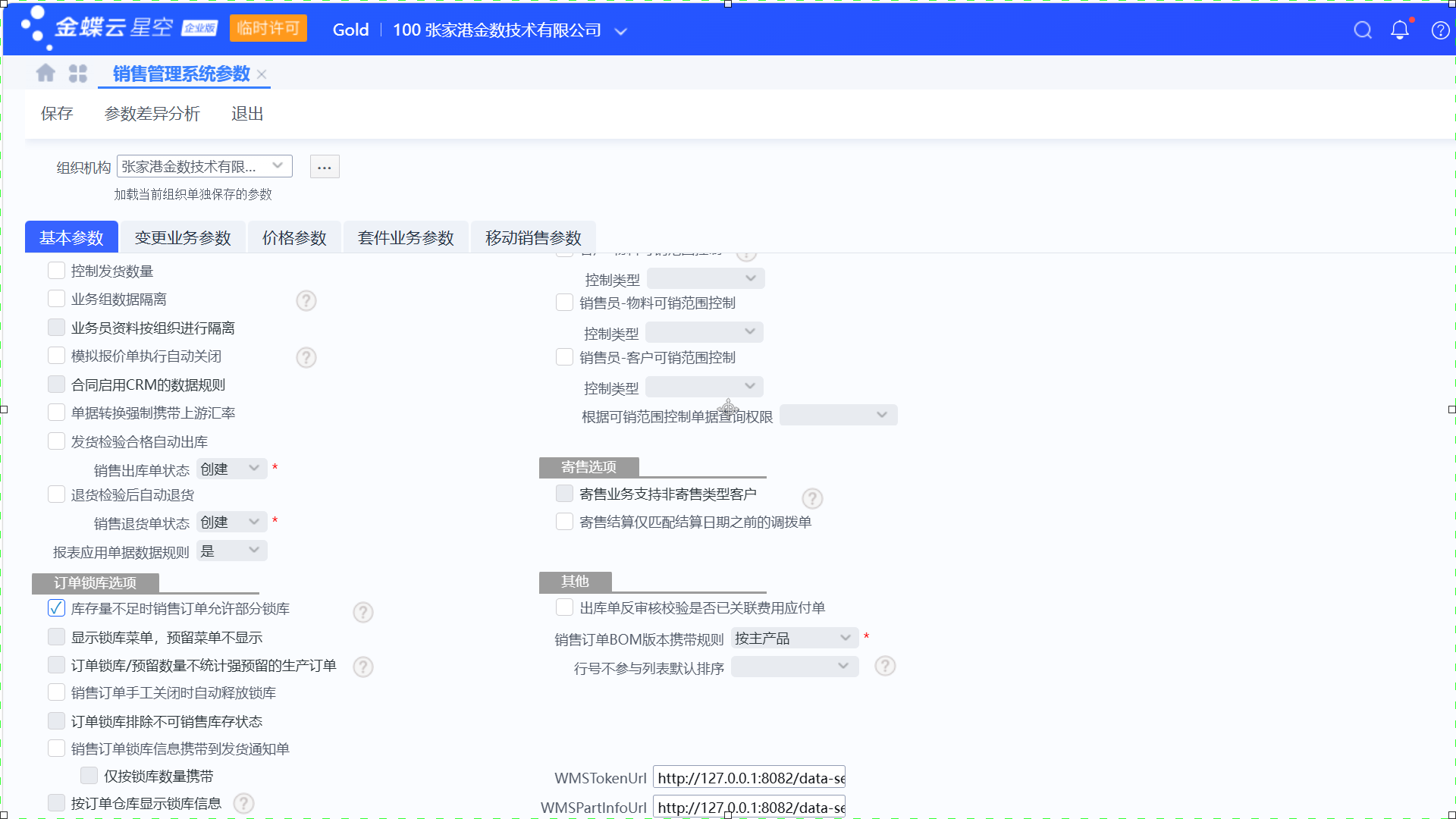The image size is (1456, 819).
Task: Show help for 业务组数据隔离
Action: 306,301
